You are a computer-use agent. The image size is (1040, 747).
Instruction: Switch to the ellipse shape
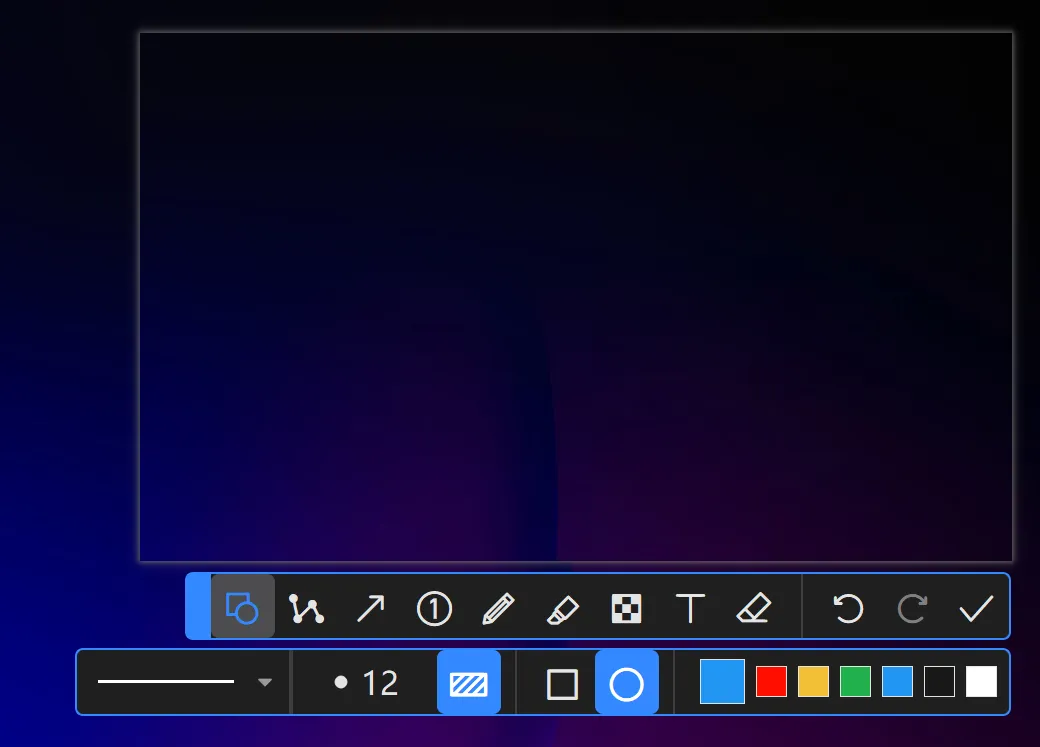[x=626, y=684]
